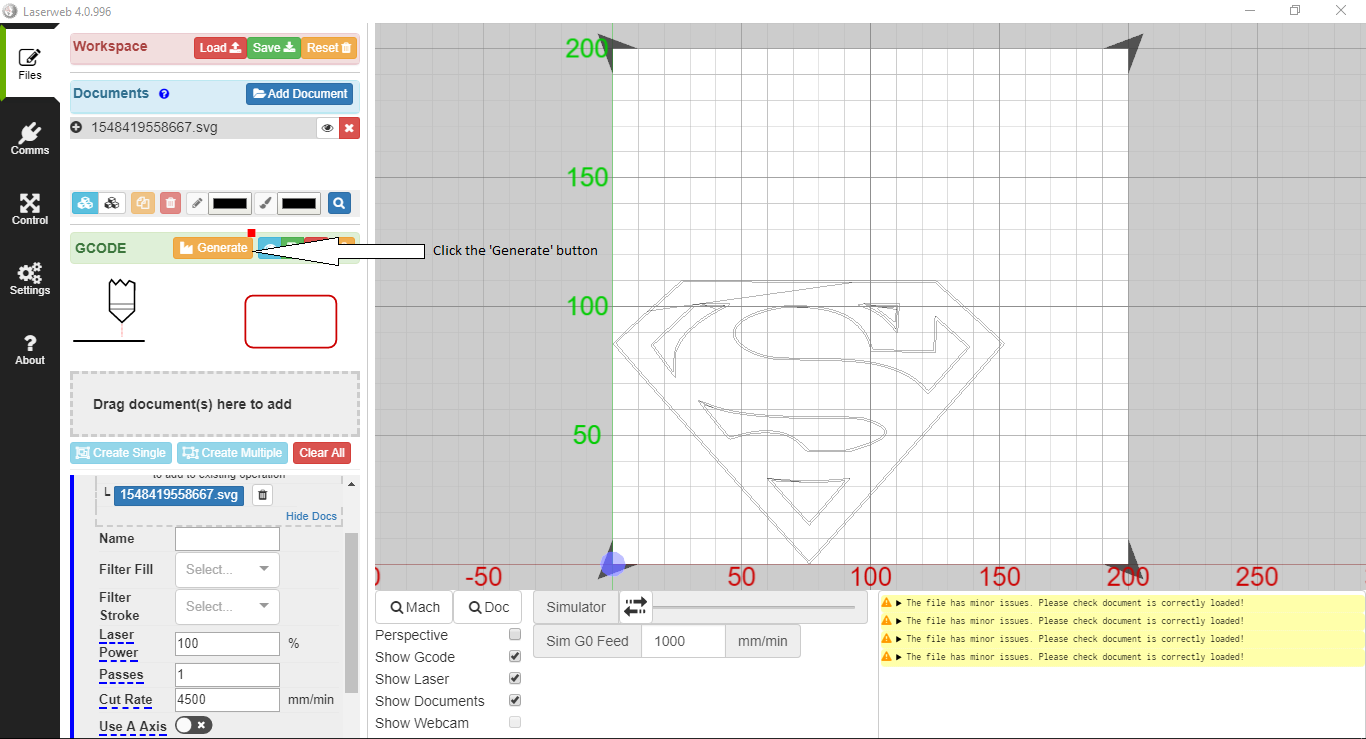This screenshot has height=739, width=1366.
Task: Click the Passes label
Action: 121,675
